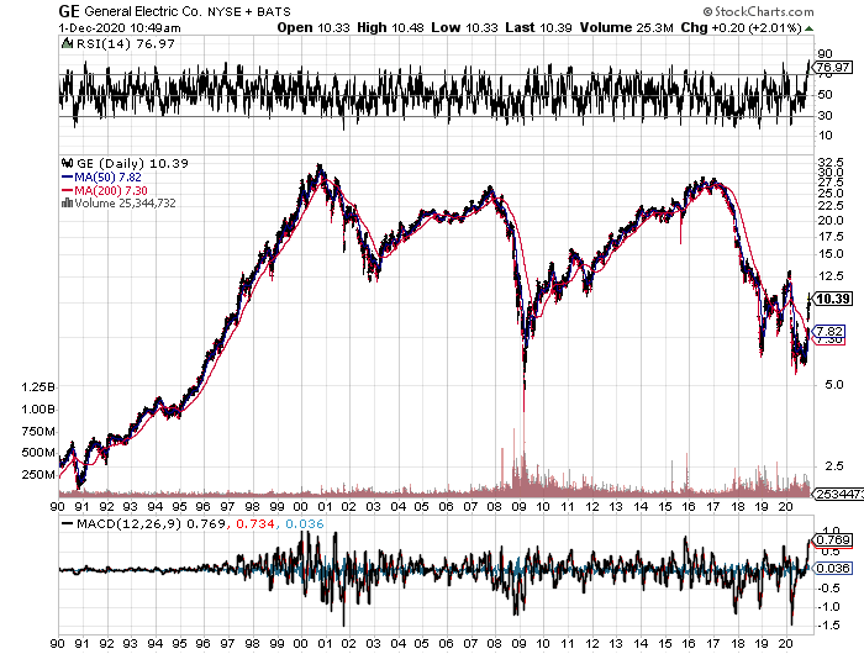
Task: Click the GE ticker symbol title
Action: (x=70, y=13)
